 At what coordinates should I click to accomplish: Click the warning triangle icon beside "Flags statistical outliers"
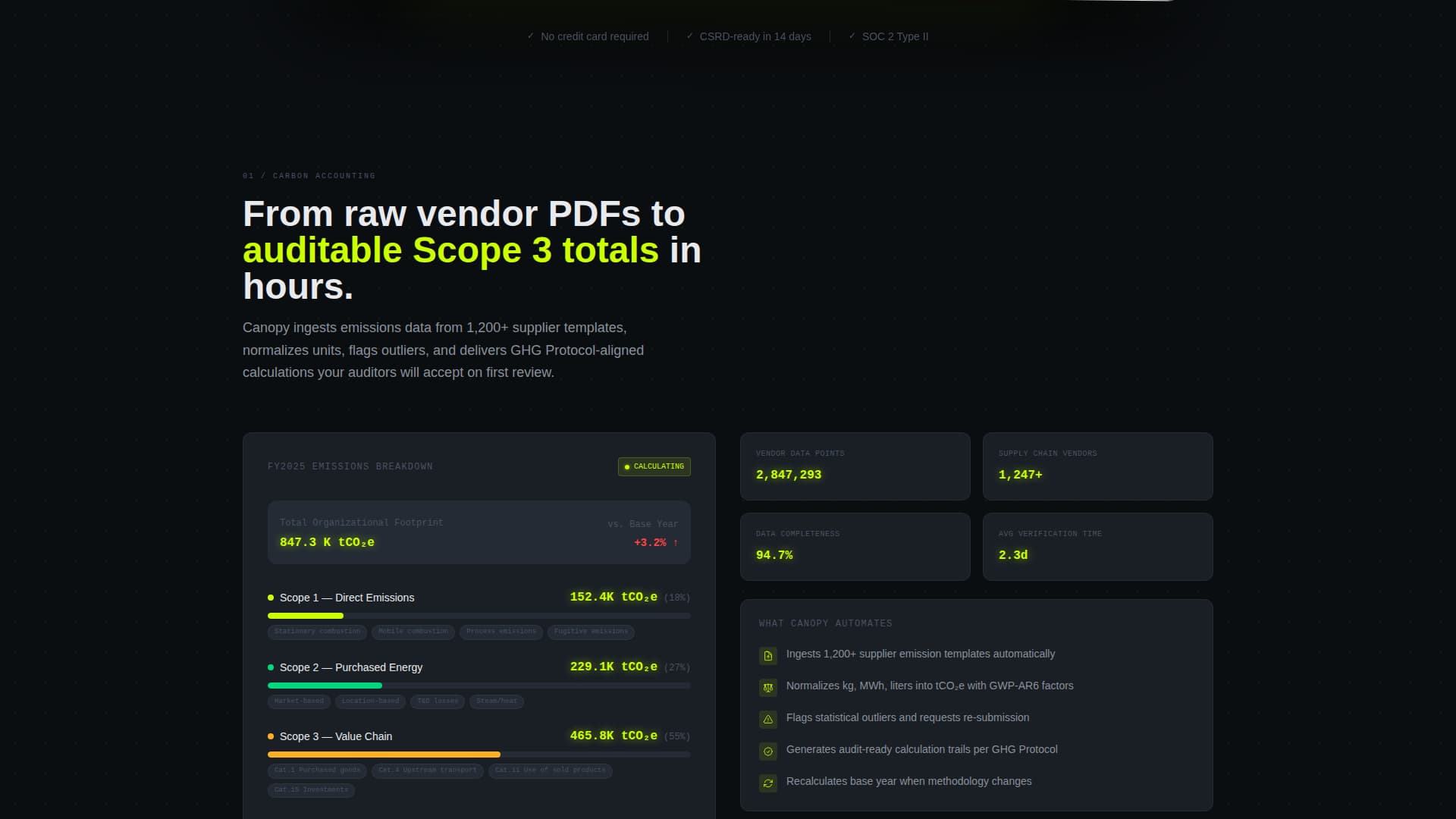pos(767,720)
